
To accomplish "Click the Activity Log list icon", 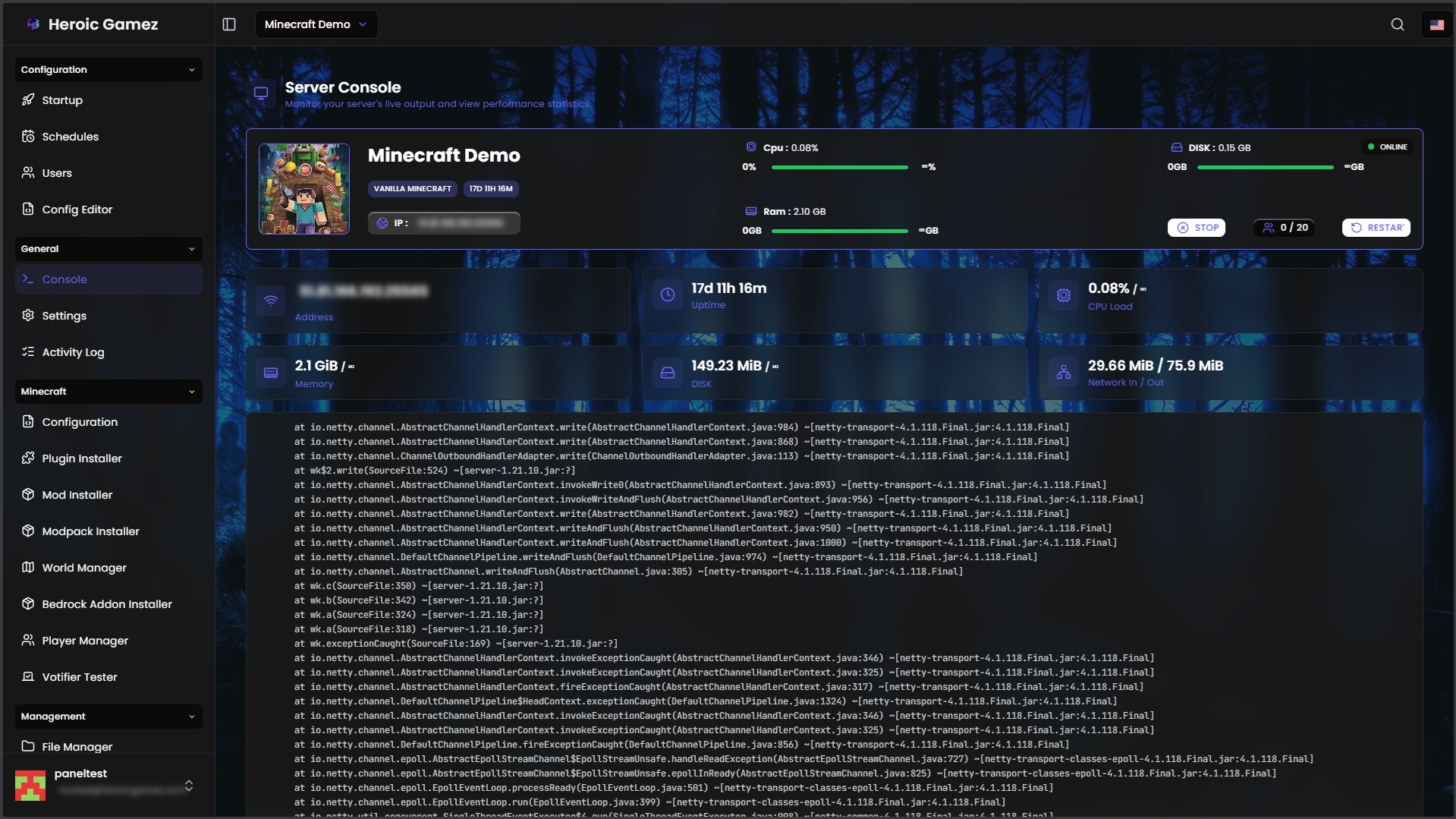I will click(x=28, y=352).
